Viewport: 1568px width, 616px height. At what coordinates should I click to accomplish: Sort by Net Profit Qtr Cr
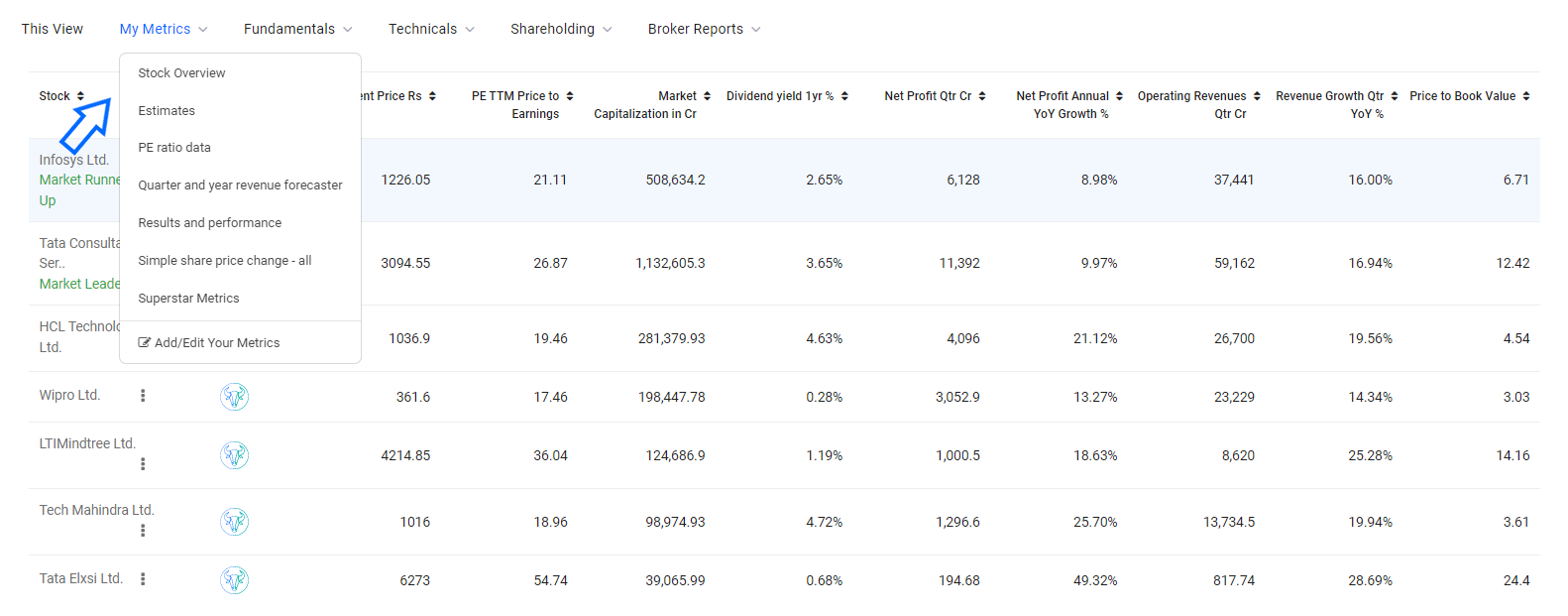(982, 96)
